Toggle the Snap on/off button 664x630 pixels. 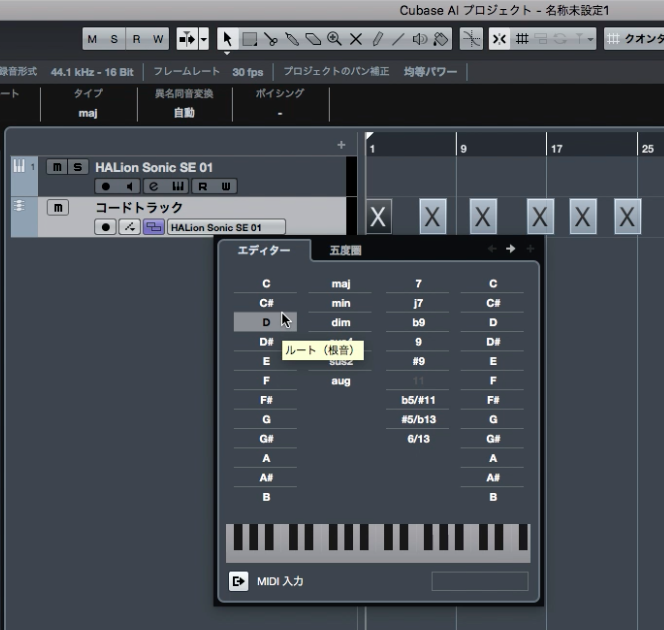tap(500, 39)
